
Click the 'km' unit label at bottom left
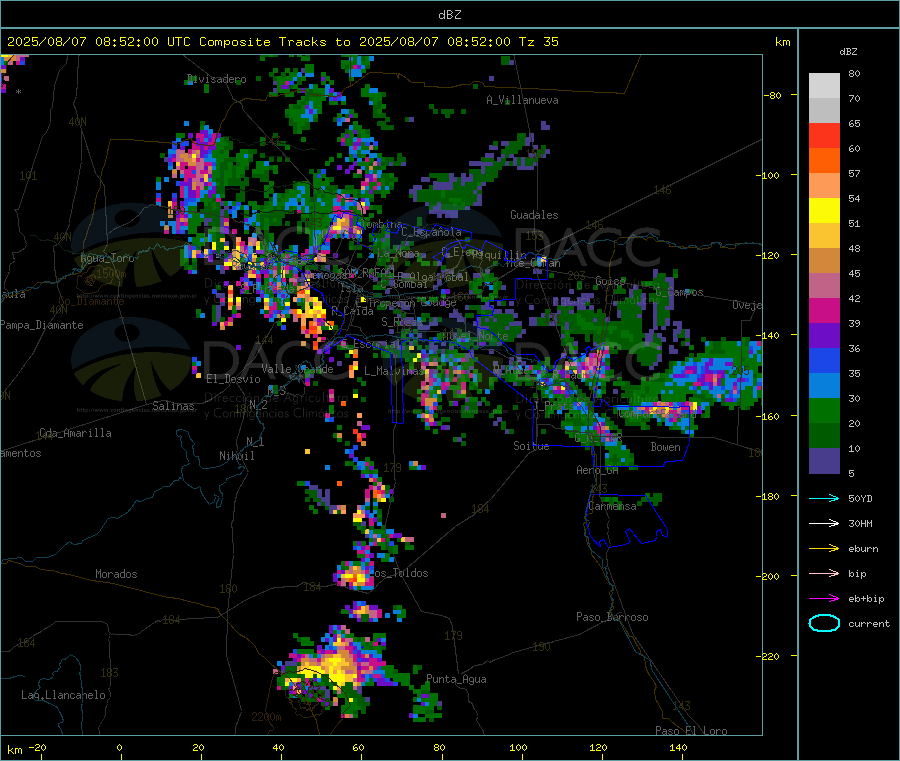(x=14, y=750)
